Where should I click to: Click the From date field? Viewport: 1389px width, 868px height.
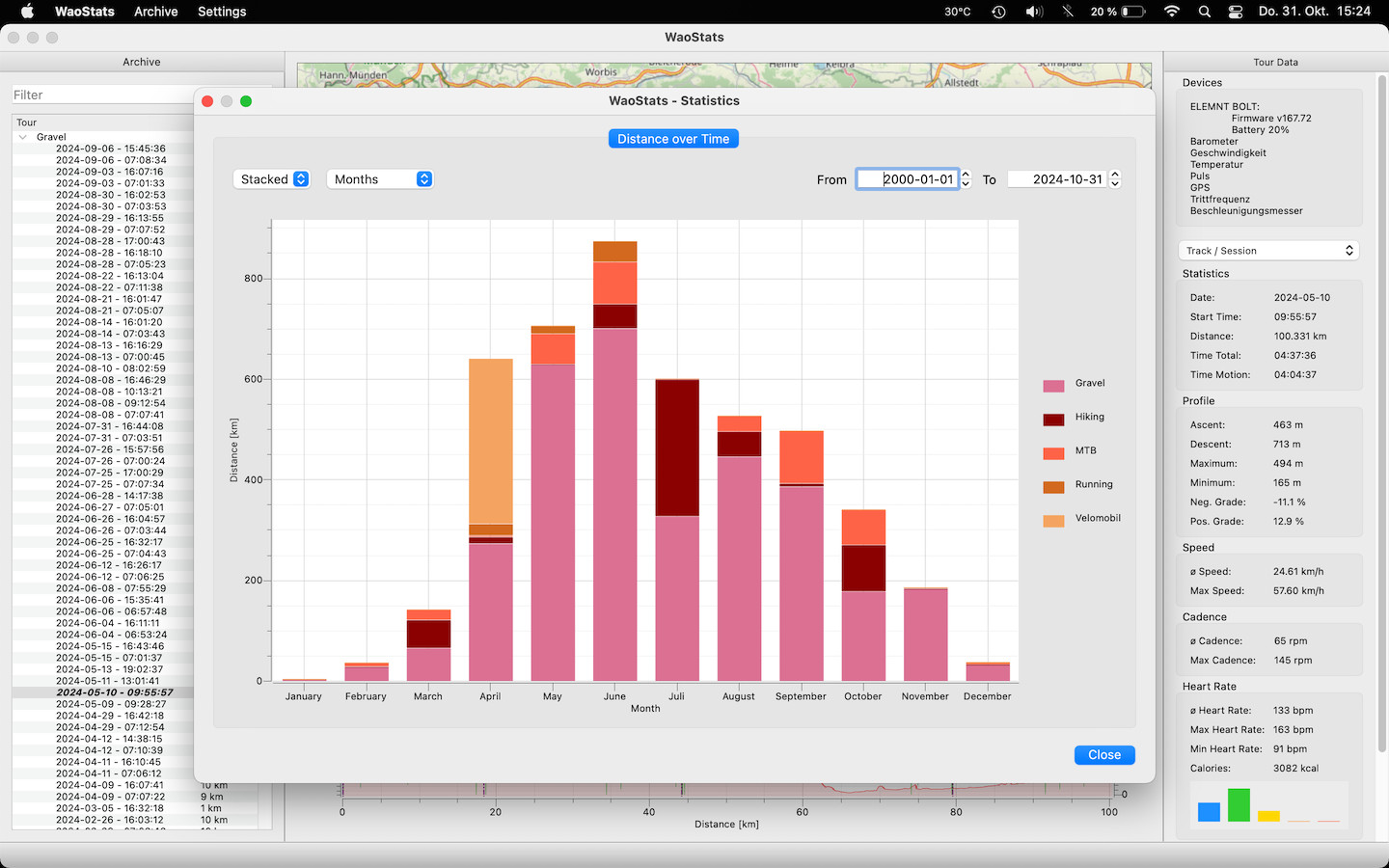[908, 179]
